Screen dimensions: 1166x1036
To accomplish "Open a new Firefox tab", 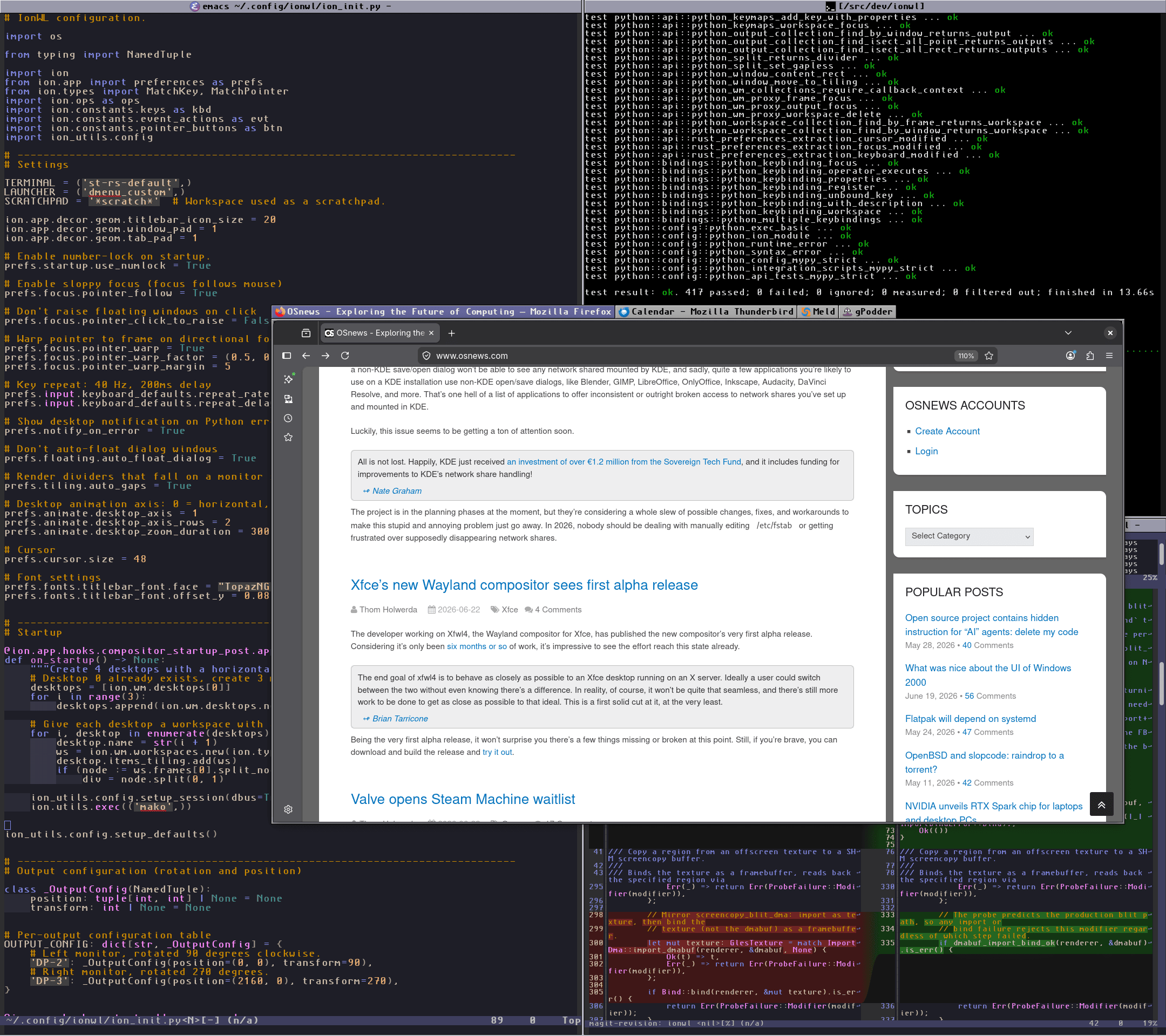I will click(x=452, y=333).
